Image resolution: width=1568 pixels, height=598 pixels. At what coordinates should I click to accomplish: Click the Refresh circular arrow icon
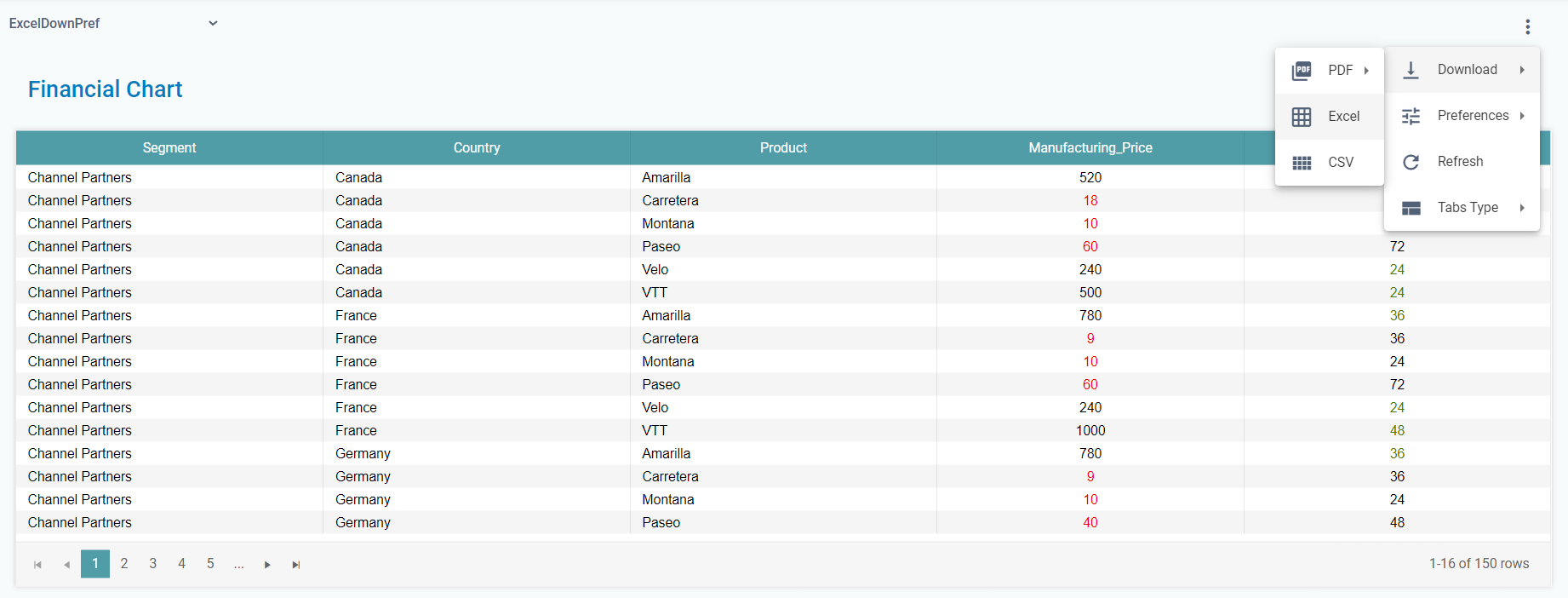[1411, 162]
